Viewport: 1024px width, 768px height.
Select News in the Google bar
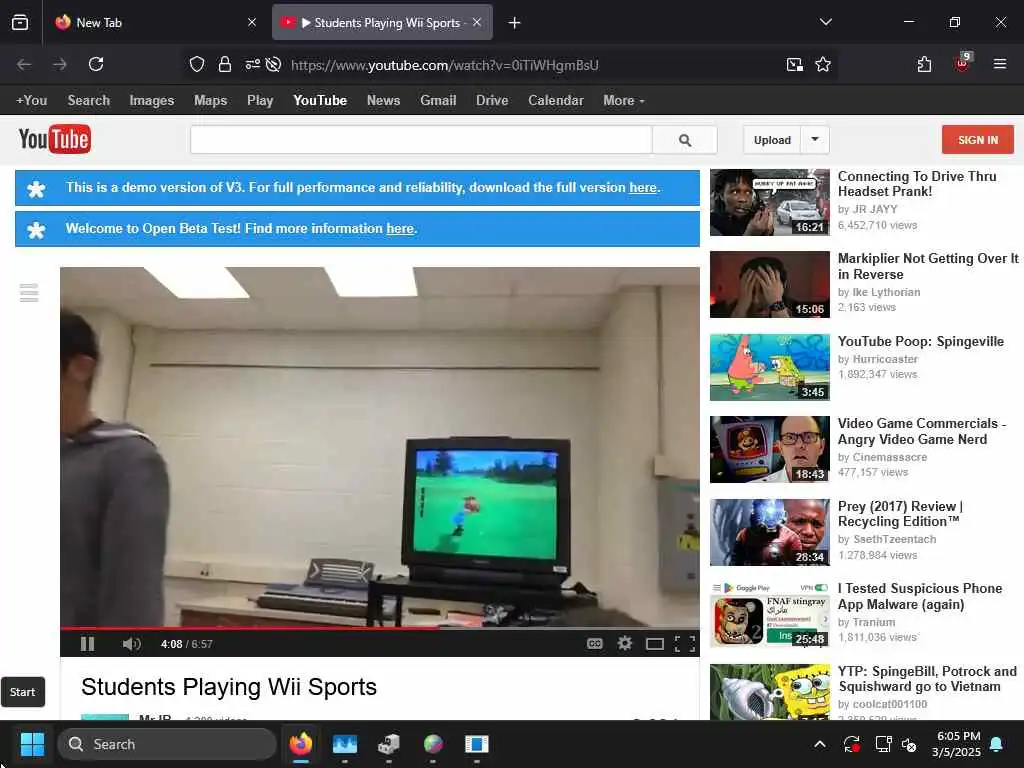383,101
